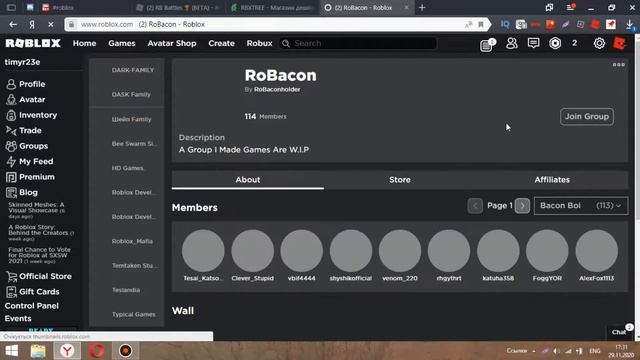640x360 pixels.
Task: Open the Trade item in sidebar
Action: 24,131
